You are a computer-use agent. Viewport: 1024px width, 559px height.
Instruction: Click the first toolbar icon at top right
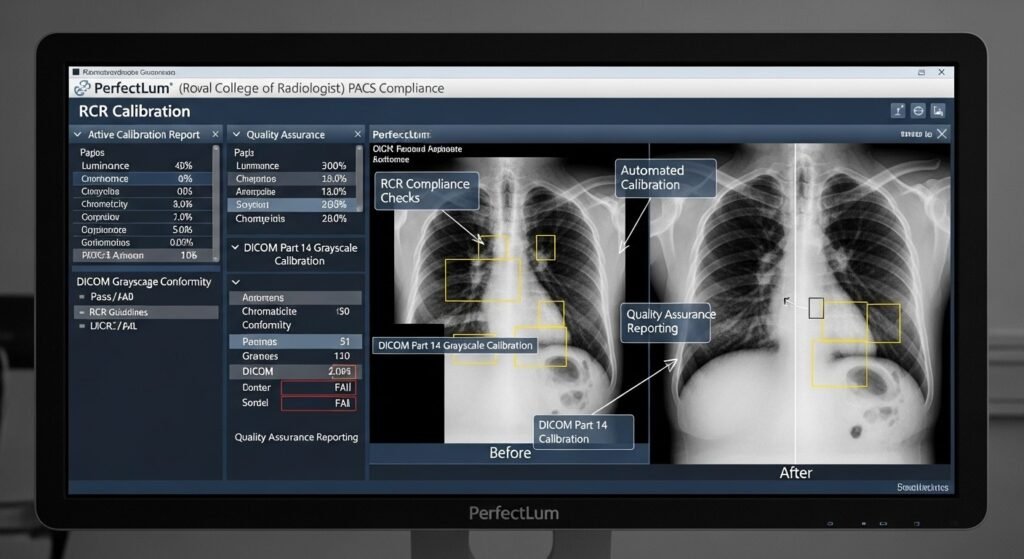[x=897, y=111]
